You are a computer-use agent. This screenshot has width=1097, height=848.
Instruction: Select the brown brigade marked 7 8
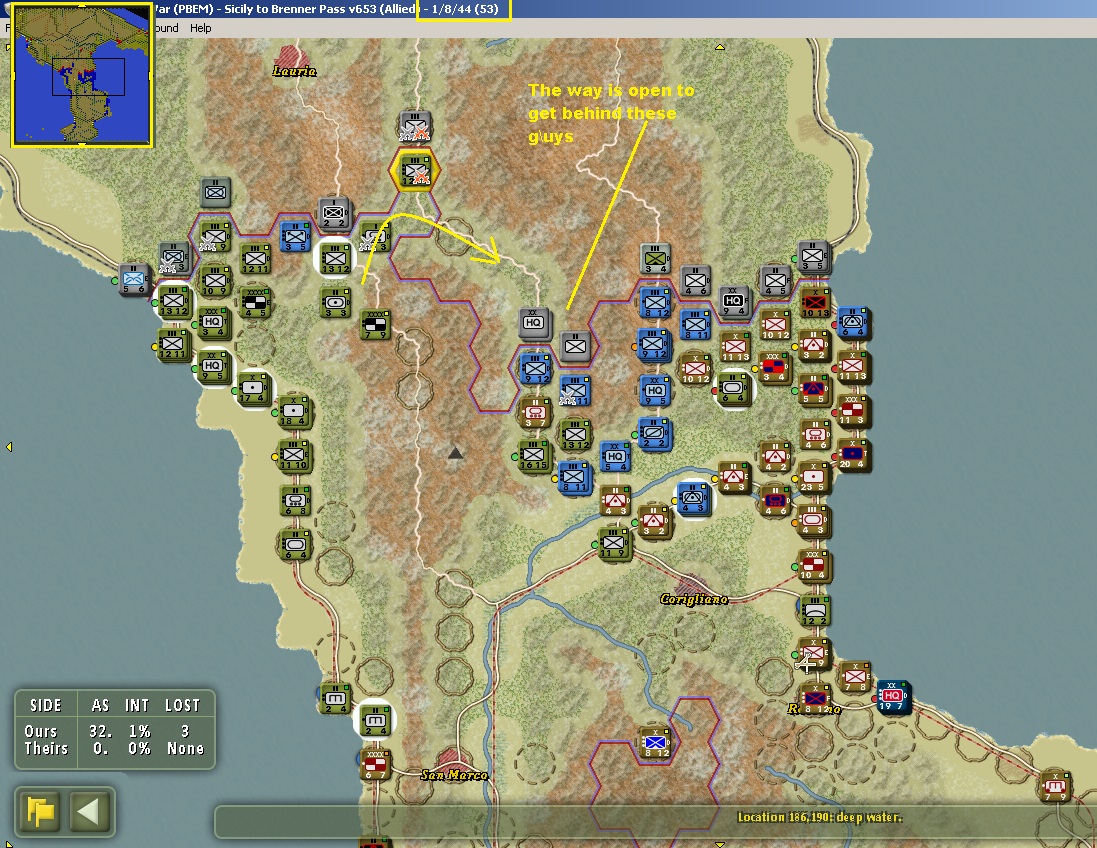point(854,677)
